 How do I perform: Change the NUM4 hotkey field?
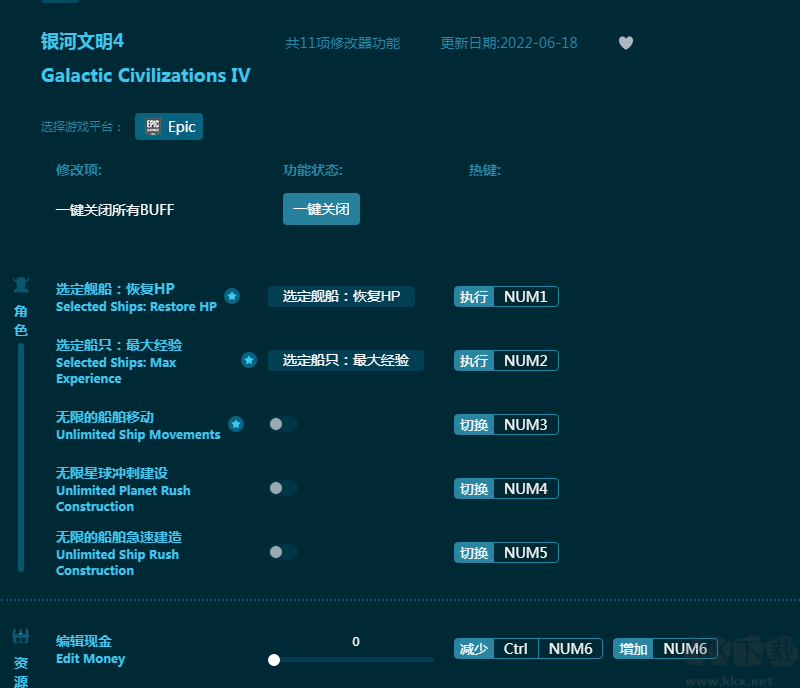pyautogui.click(x=526, y=489)
